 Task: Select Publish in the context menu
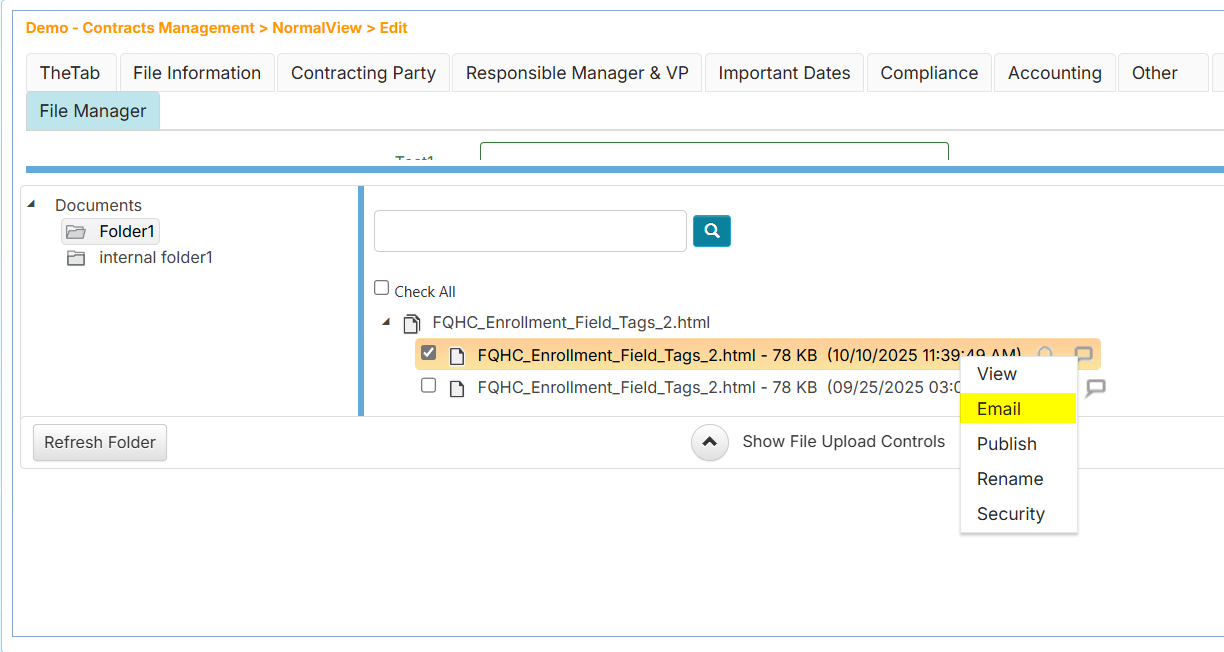[x=1006, y=444]
